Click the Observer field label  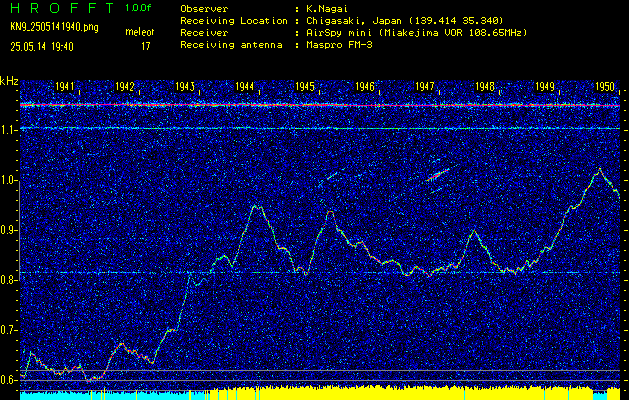point(204,9)
